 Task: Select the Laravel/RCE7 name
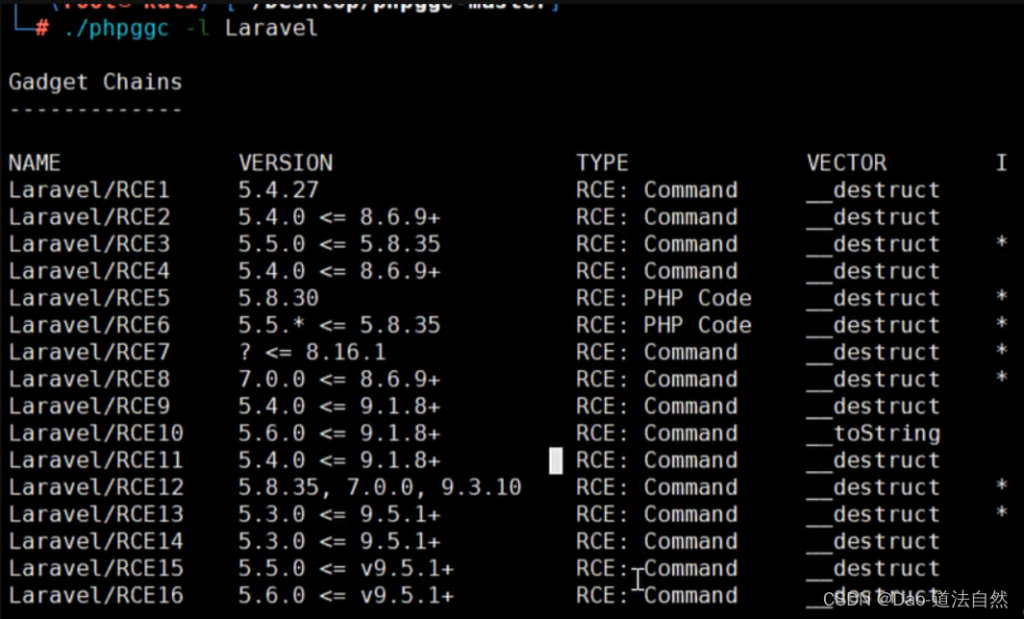[89, 353]
